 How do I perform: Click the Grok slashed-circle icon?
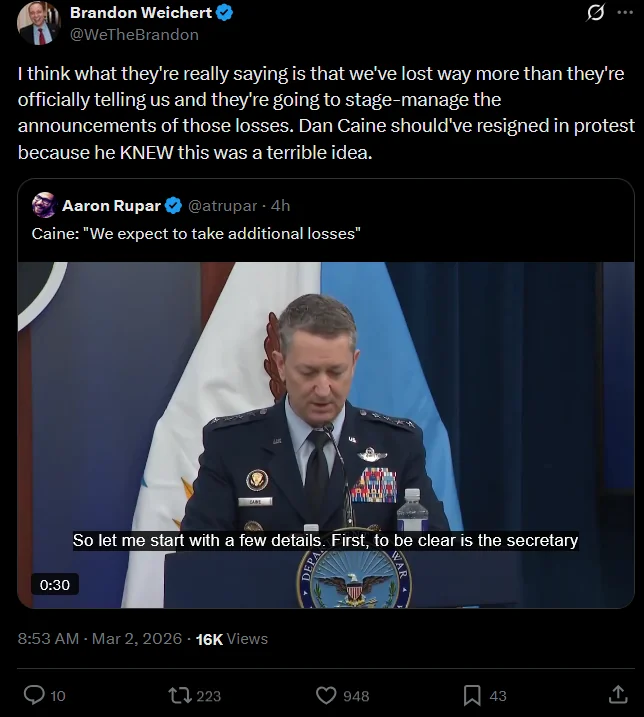coord(595,13)
